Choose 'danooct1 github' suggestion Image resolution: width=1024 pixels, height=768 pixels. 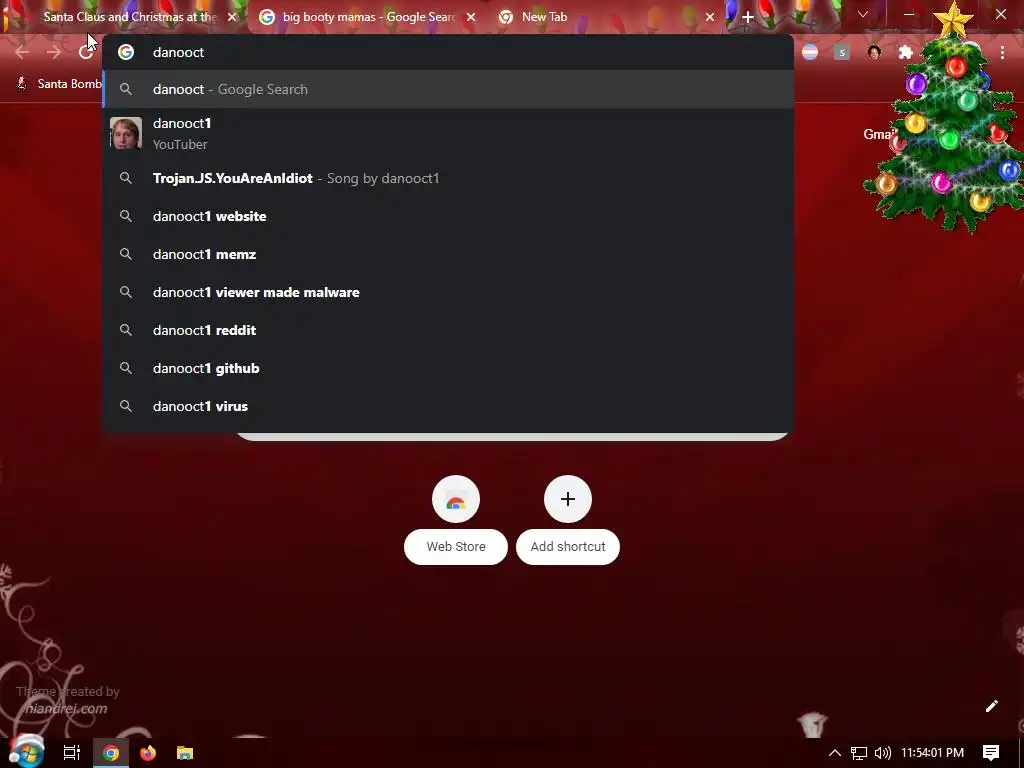[x=448, y=368]
